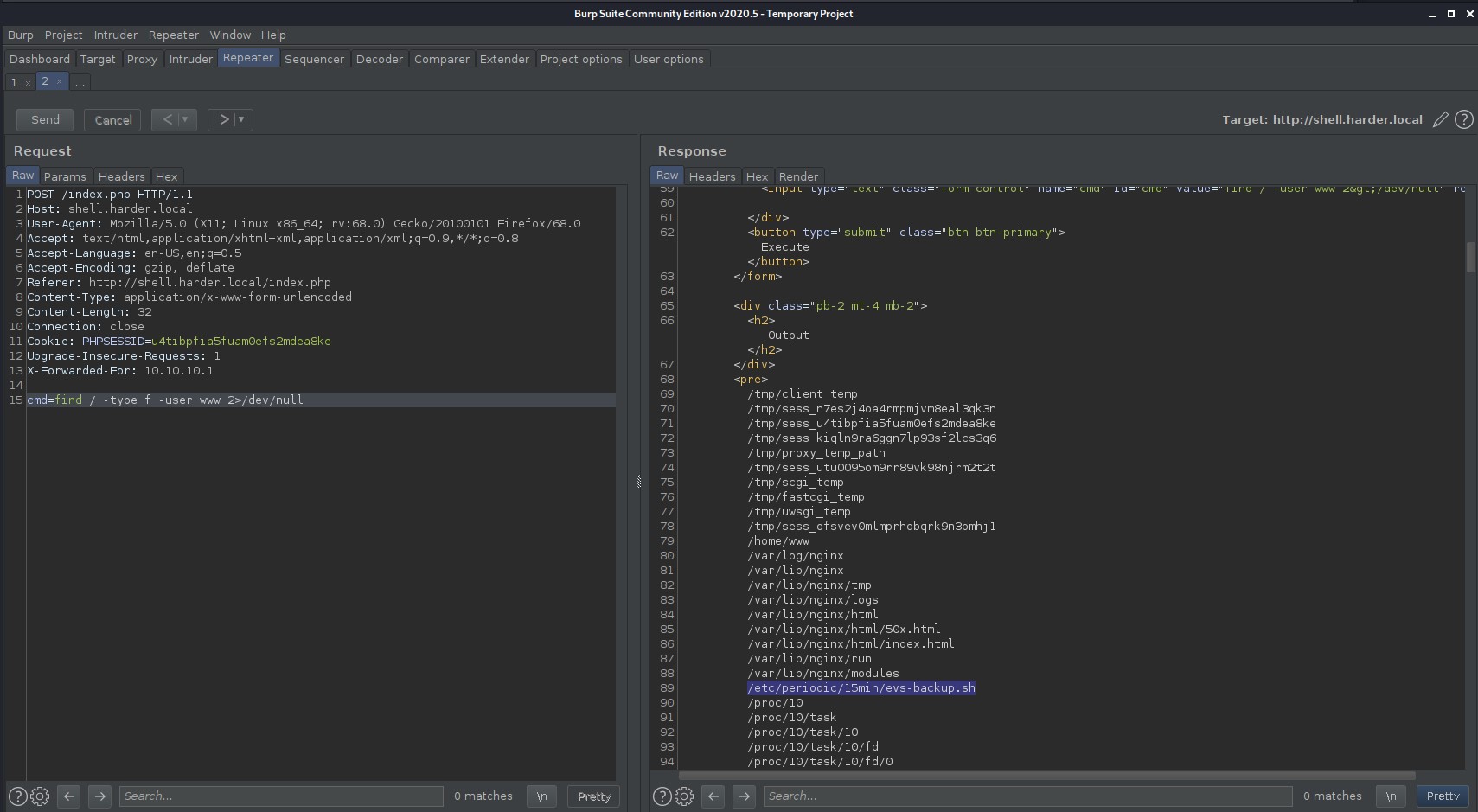Open the Project menu
The image size is (1478, 812).
(x=63, y=35)
